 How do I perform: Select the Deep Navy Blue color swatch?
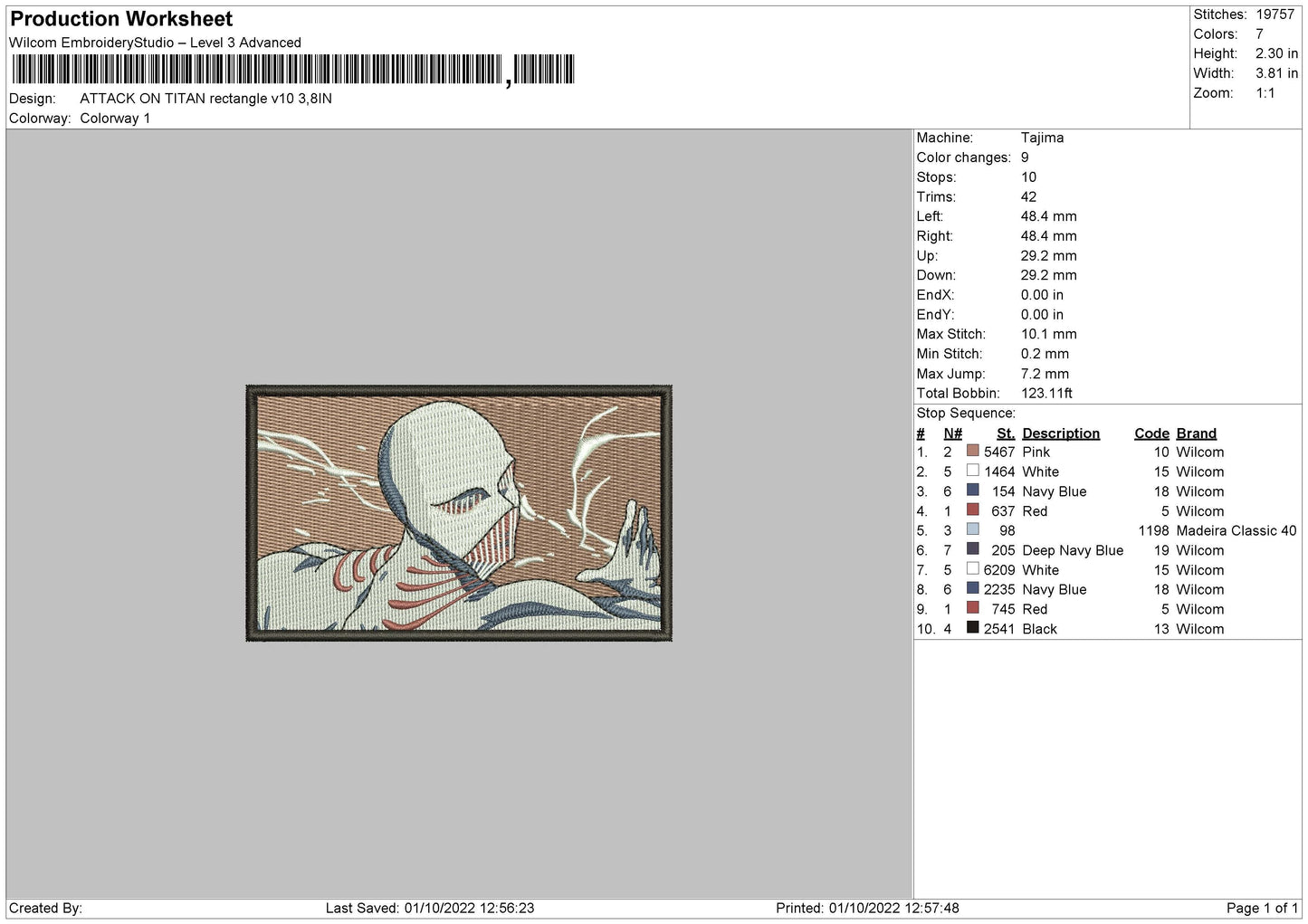click(x=972, y=549)
